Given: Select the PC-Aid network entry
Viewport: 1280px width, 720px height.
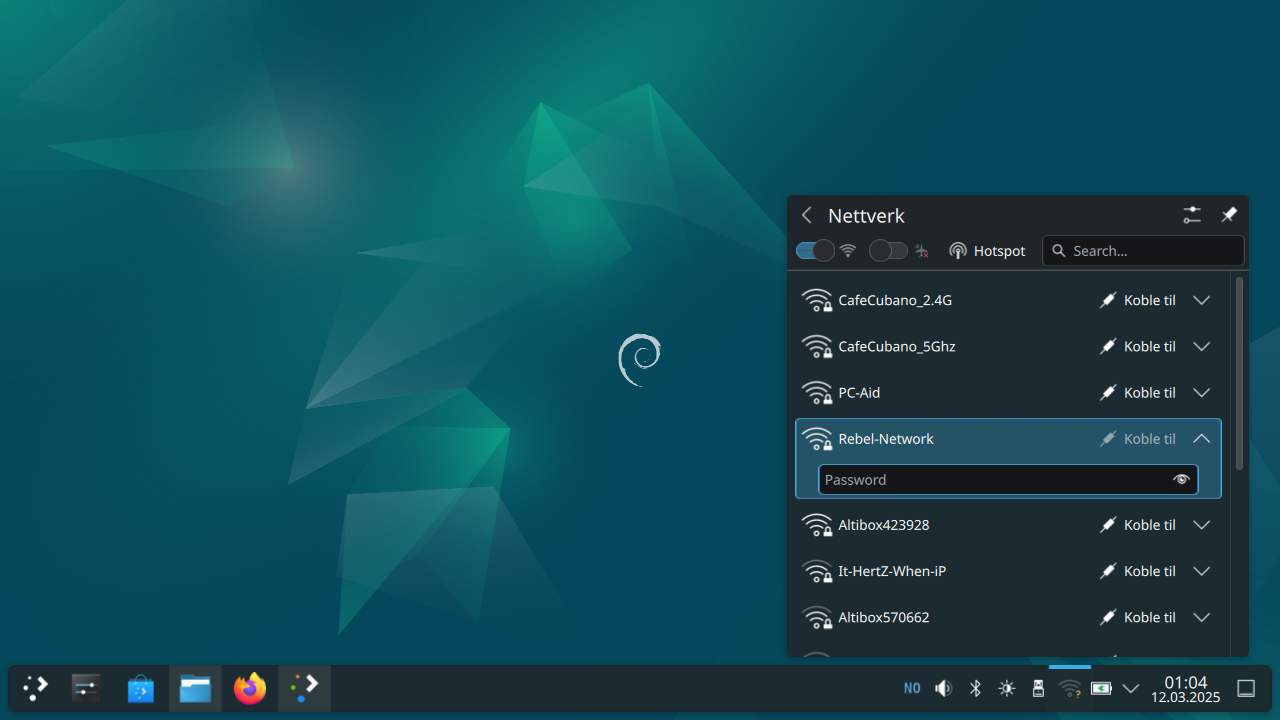Looking at the screenshot, I should [940, 393].
